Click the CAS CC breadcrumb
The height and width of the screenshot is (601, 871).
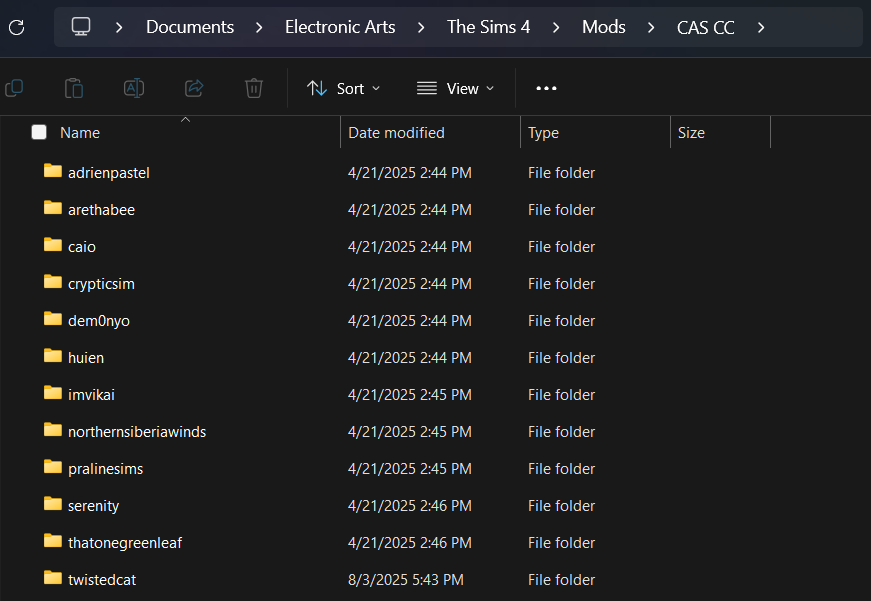(705, 27)
